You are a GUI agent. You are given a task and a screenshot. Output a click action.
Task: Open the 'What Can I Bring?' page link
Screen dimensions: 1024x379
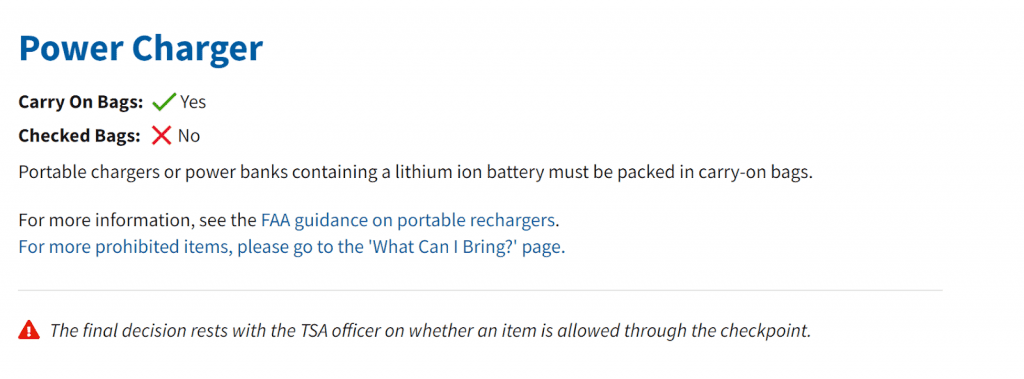click(x=292, y=248)
